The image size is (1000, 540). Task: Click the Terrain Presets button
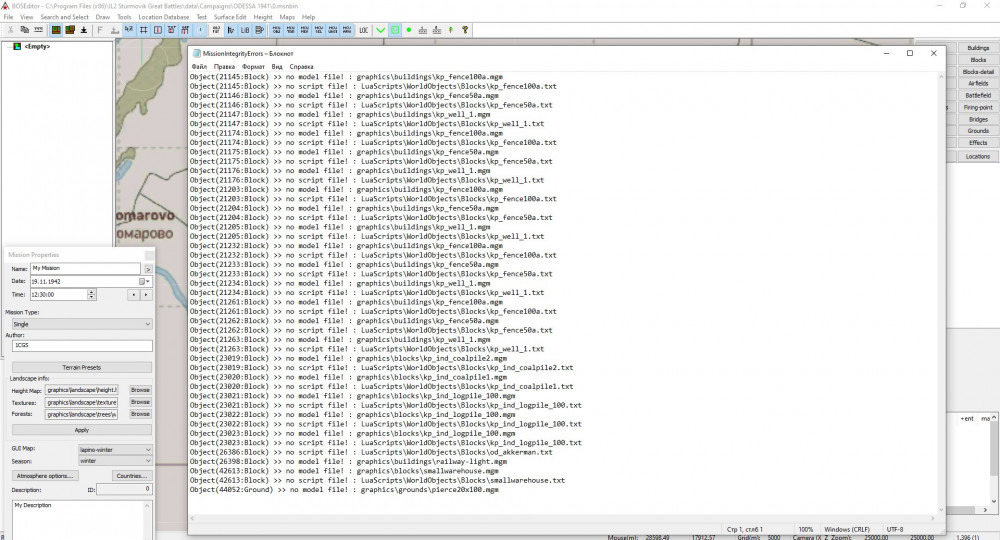(82, 367)
